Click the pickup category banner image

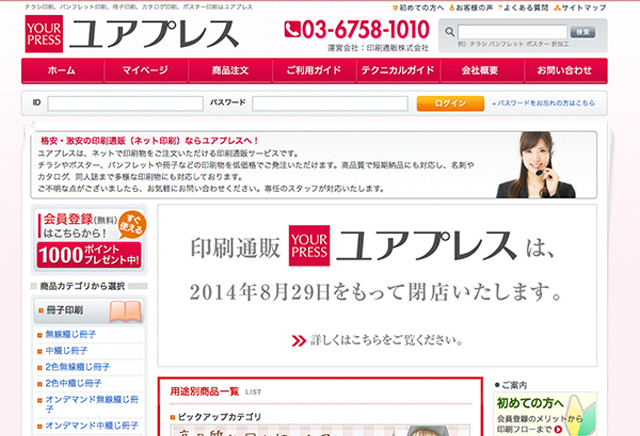(x=320, y=430)
